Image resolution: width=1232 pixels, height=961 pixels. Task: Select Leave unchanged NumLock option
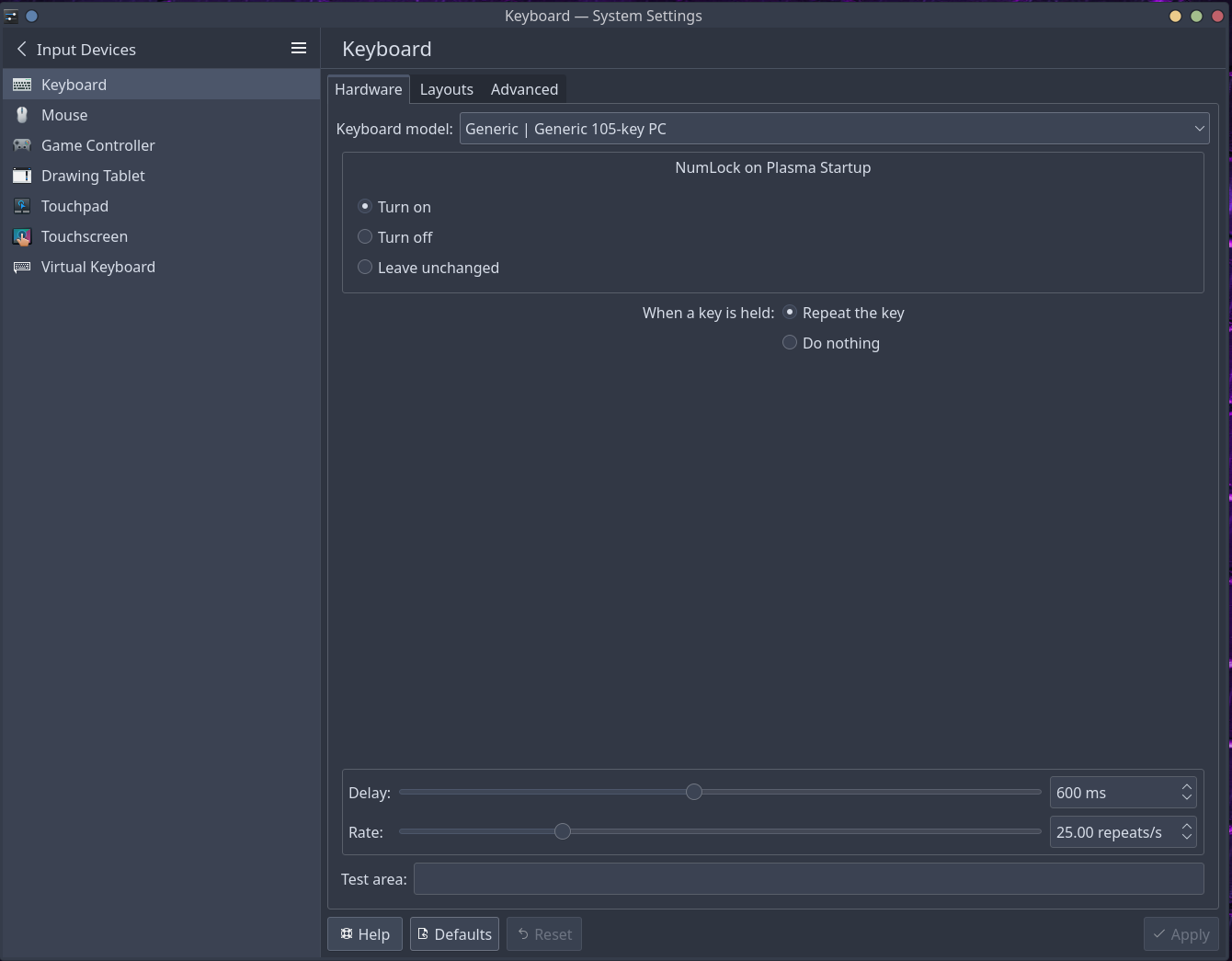pos(365,268)
